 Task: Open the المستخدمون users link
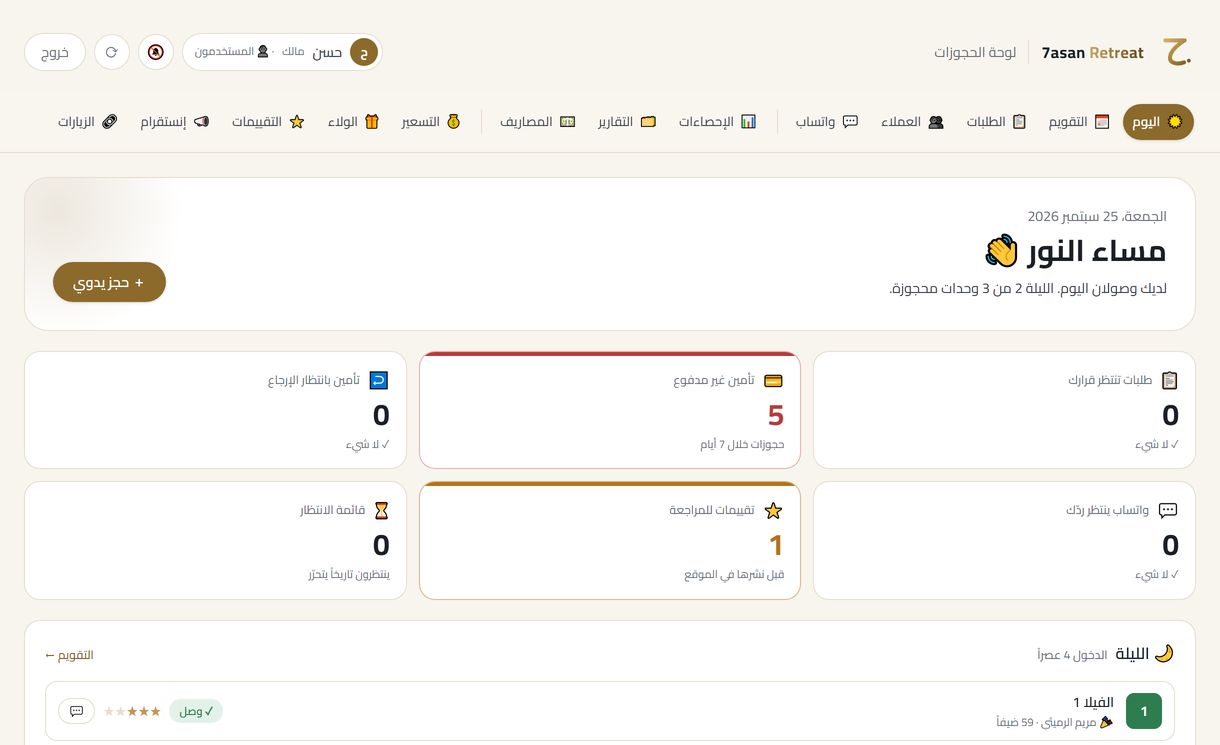pyautogui.click(x=232, y=52)
